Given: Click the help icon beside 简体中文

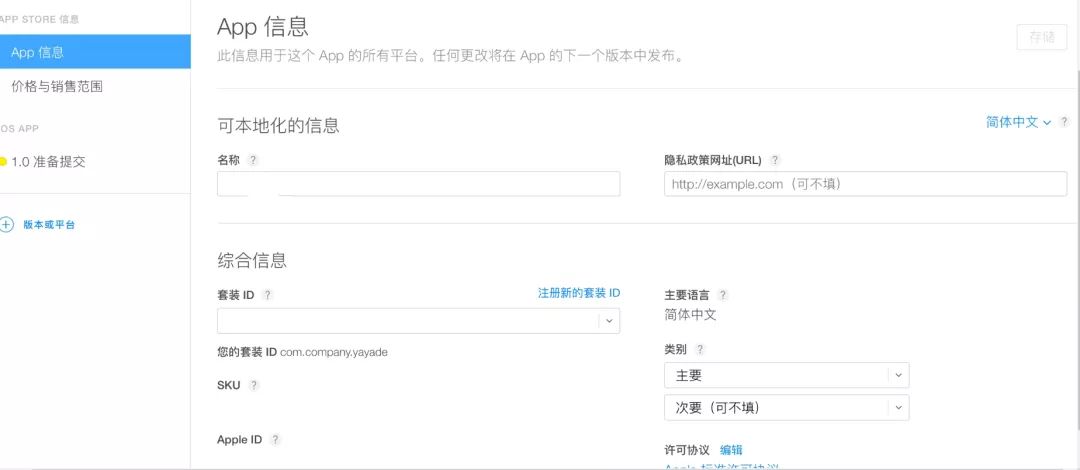Looking at the screenshot, I should tap(1064, 122).
